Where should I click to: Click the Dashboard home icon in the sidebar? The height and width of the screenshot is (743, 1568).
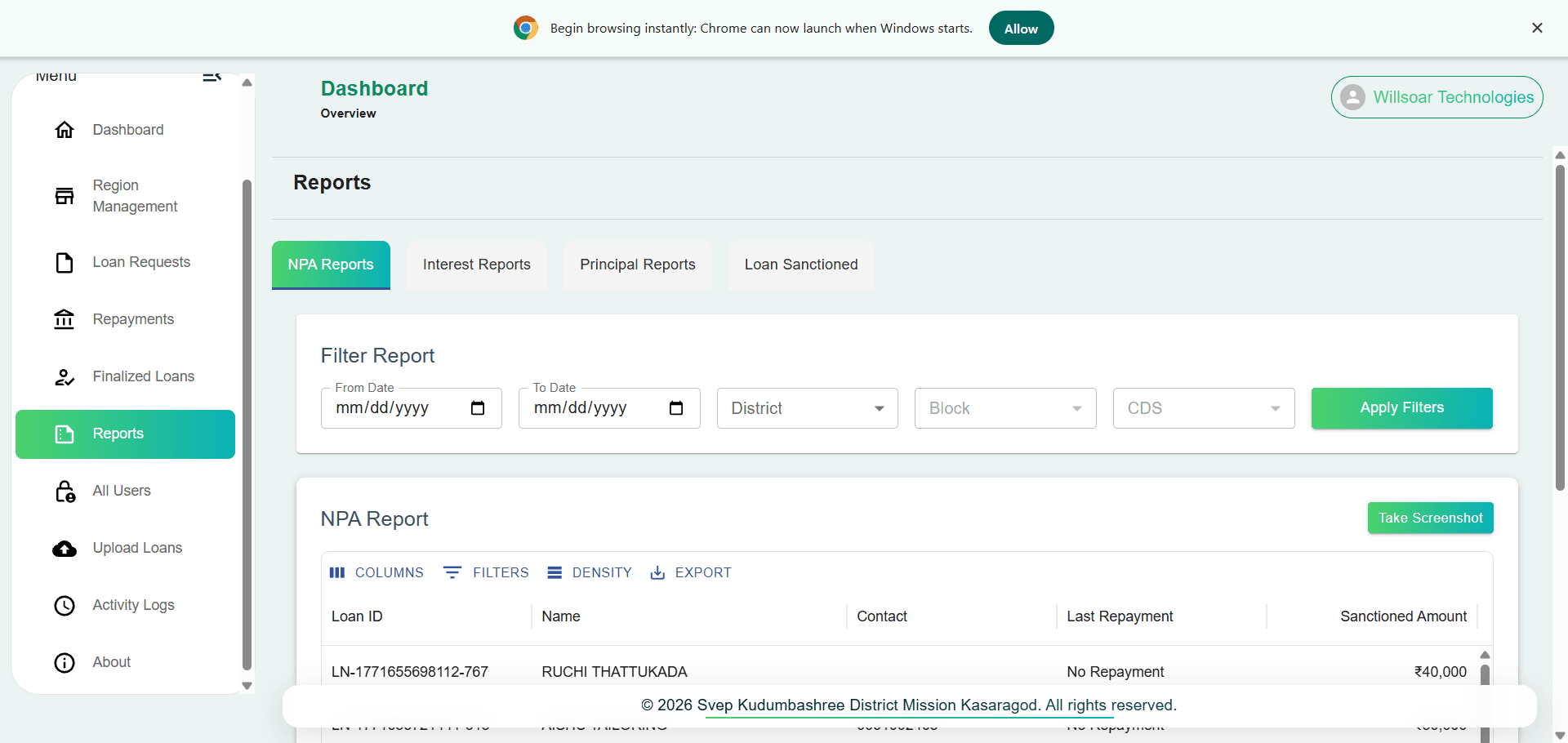pos(65,130)
